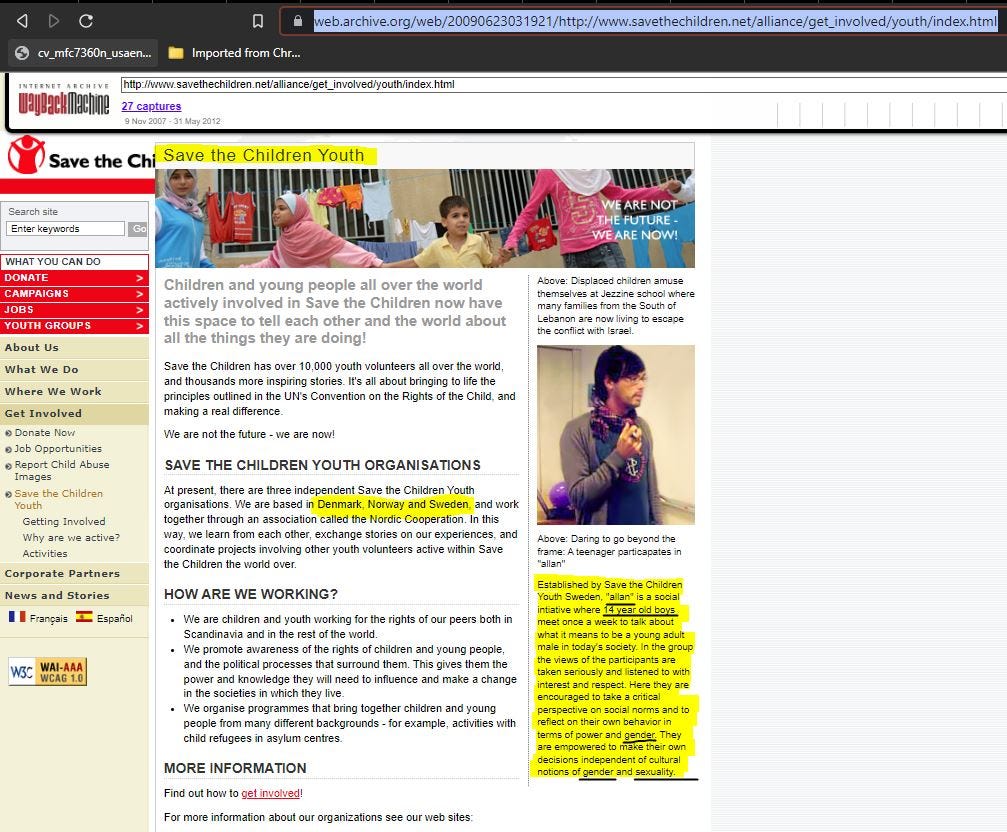Follow the red get involved link

[x=270, y=793]
